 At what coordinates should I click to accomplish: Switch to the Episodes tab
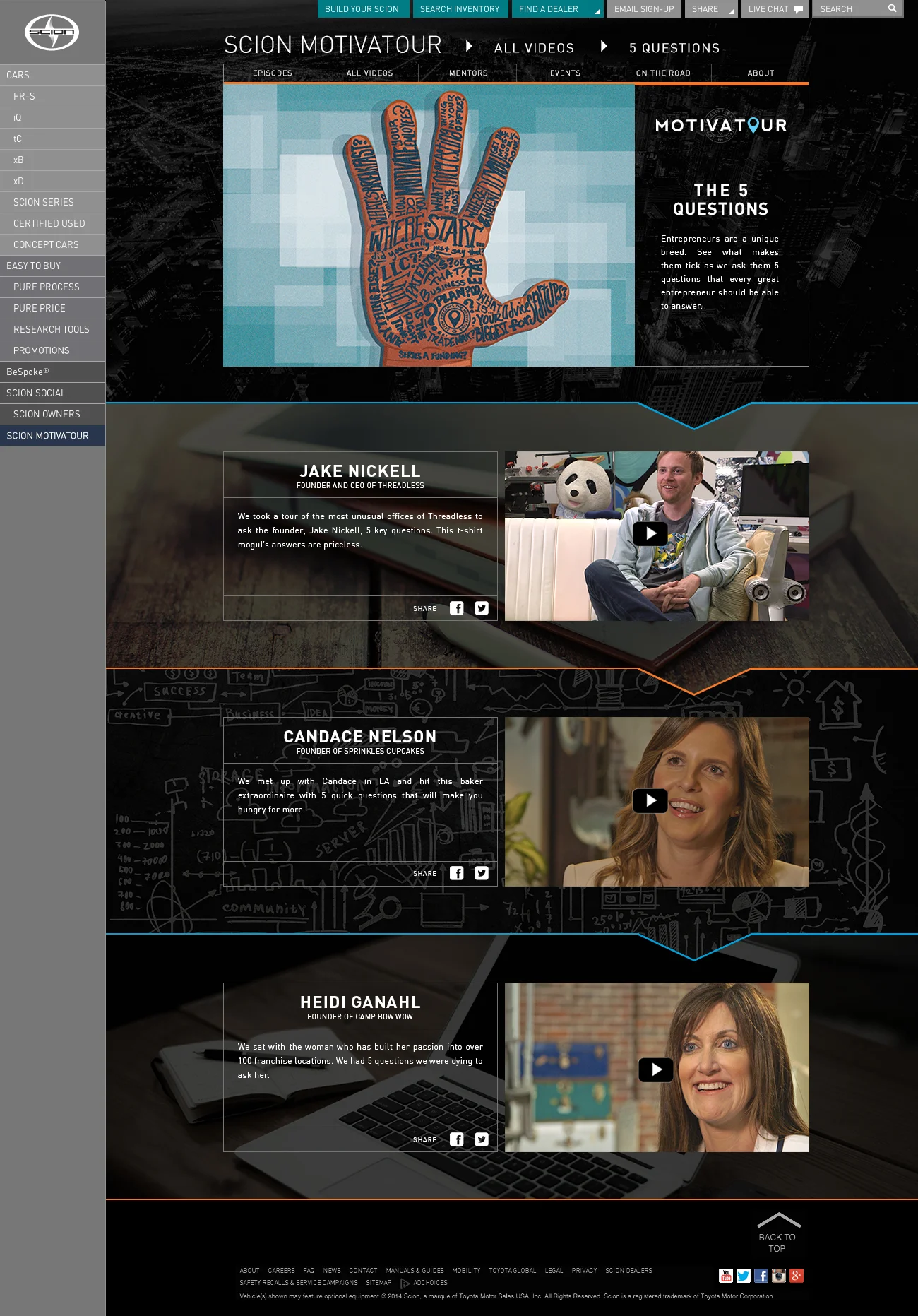pos(273,73)
